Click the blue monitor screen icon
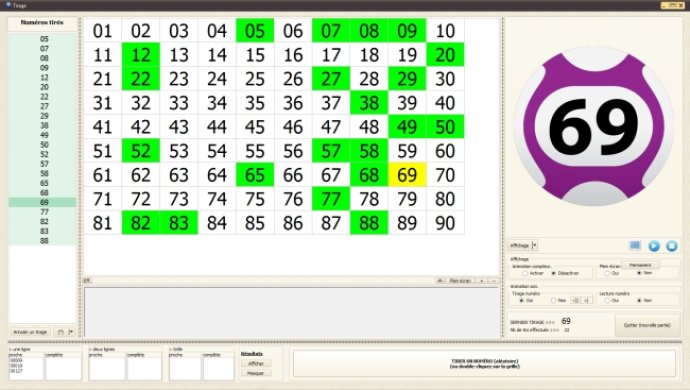The height and width of the screenshot is (390, 690). pos(635,246)
